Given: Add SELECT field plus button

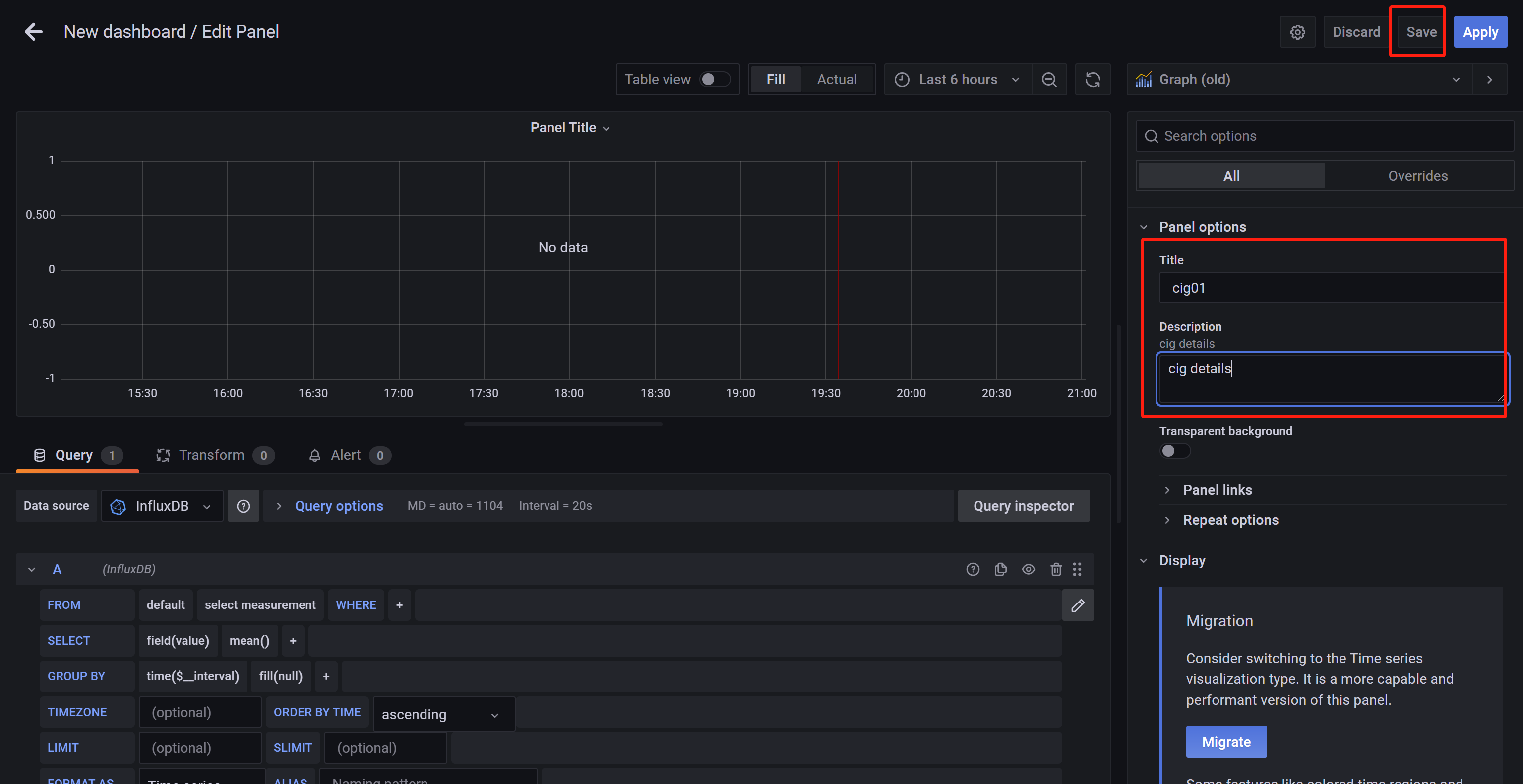Looking at the screenshot, I should click(293, 640).
